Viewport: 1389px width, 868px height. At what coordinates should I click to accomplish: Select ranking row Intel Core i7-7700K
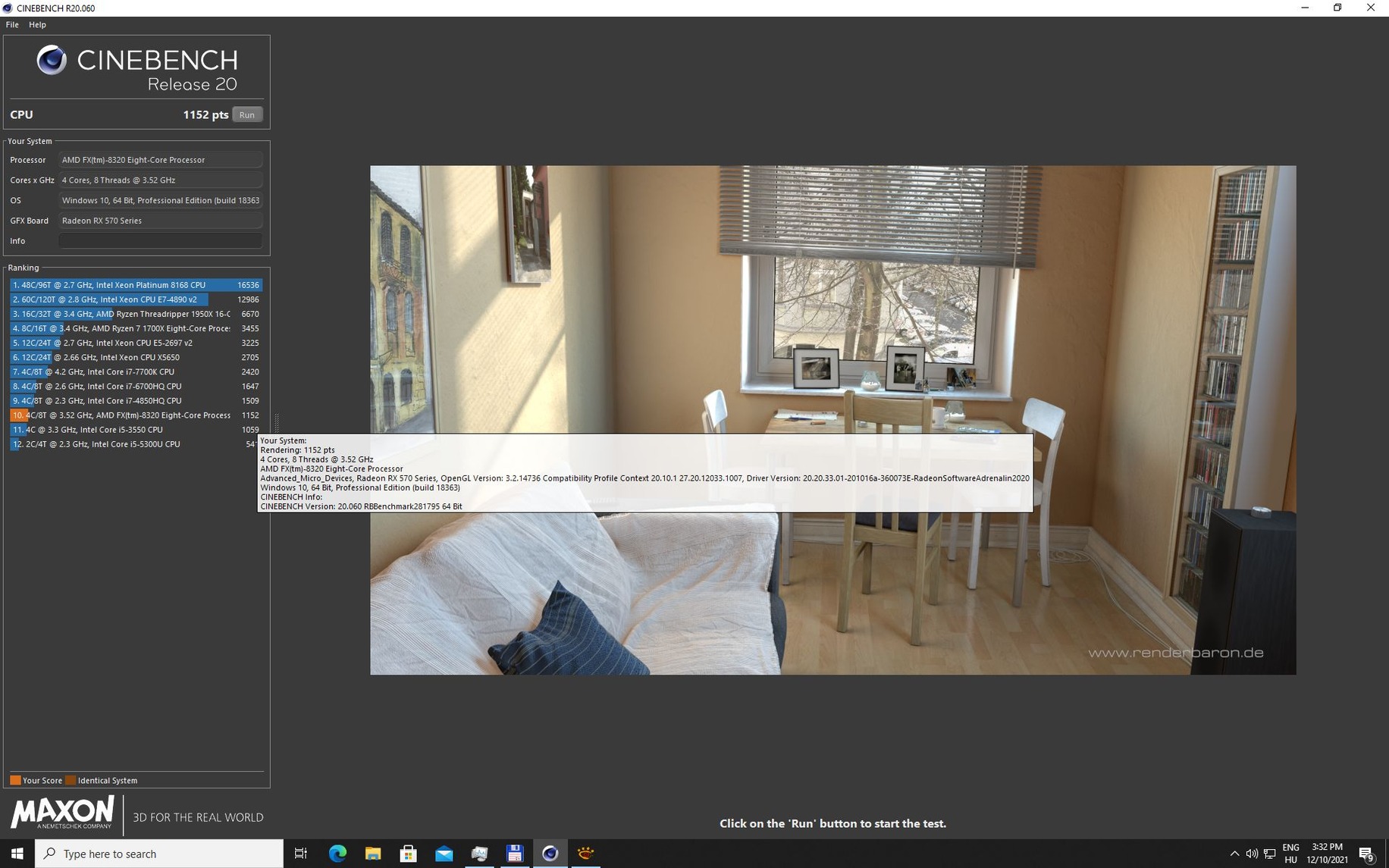tap(136, 371)
